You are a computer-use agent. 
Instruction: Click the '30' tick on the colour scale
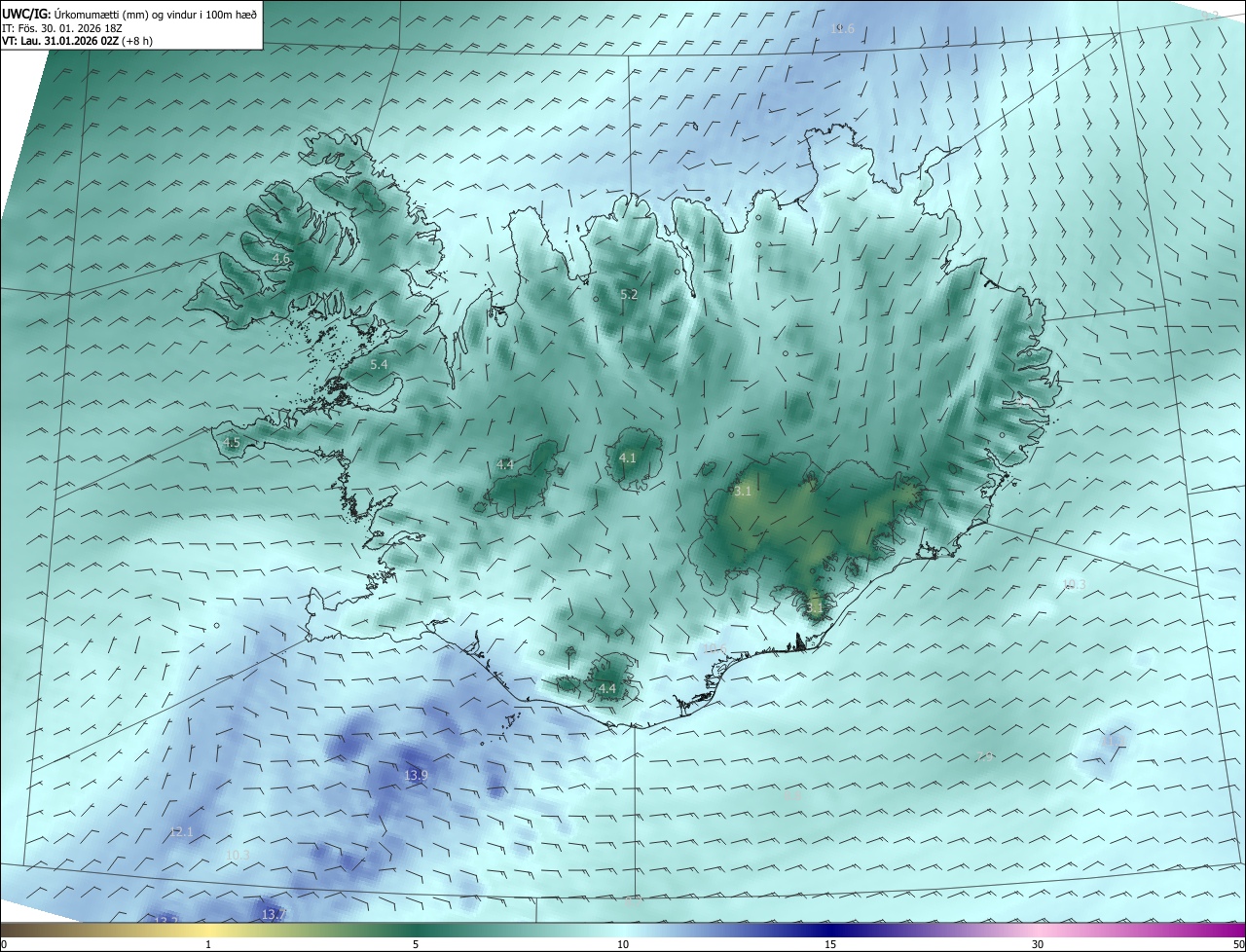pyautogui.click(x=1038, y=944)
